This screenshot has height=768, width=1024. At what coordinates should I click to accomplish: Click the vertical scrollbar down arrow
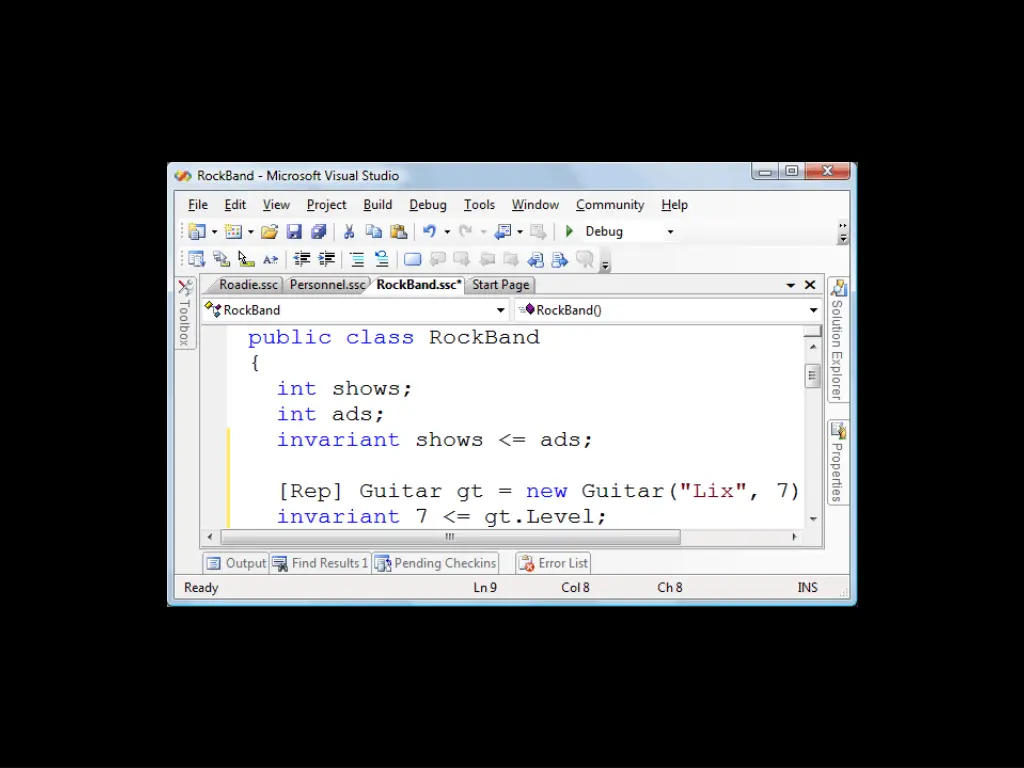click(x=813, y=519)
